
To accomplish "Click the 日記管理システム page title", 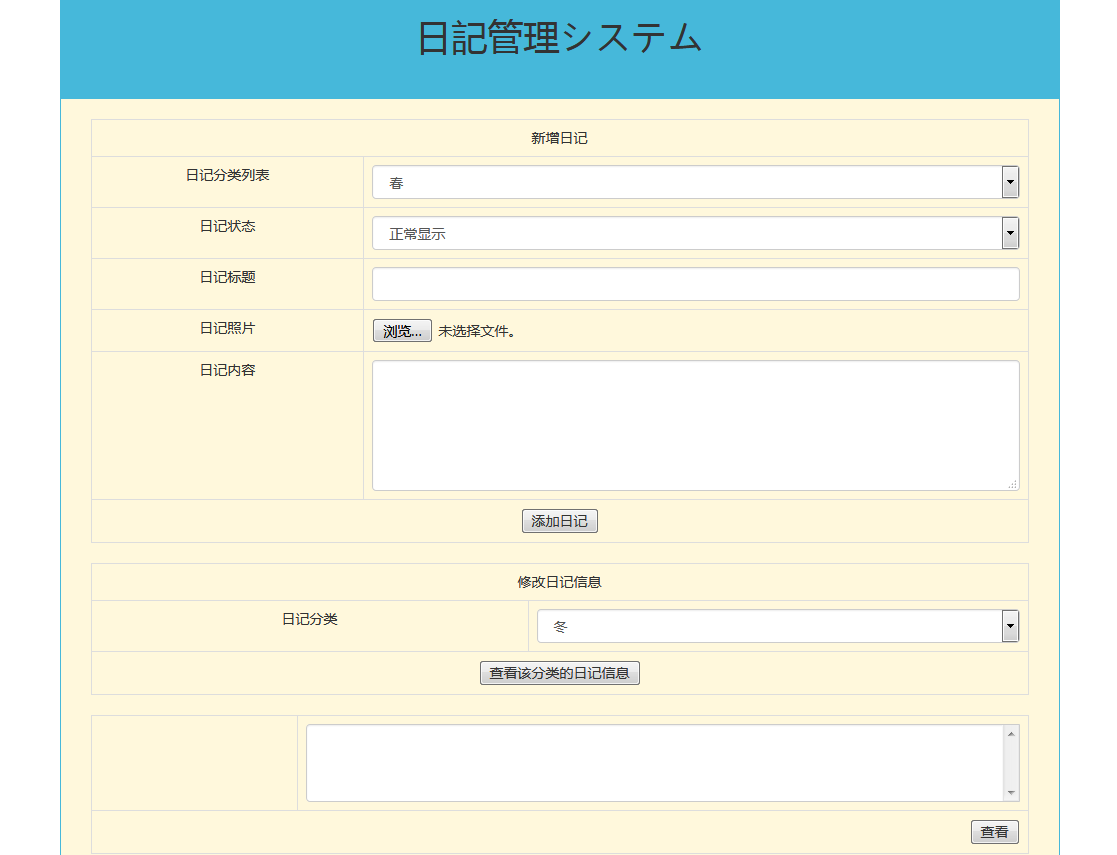I will tap(559, 38).
